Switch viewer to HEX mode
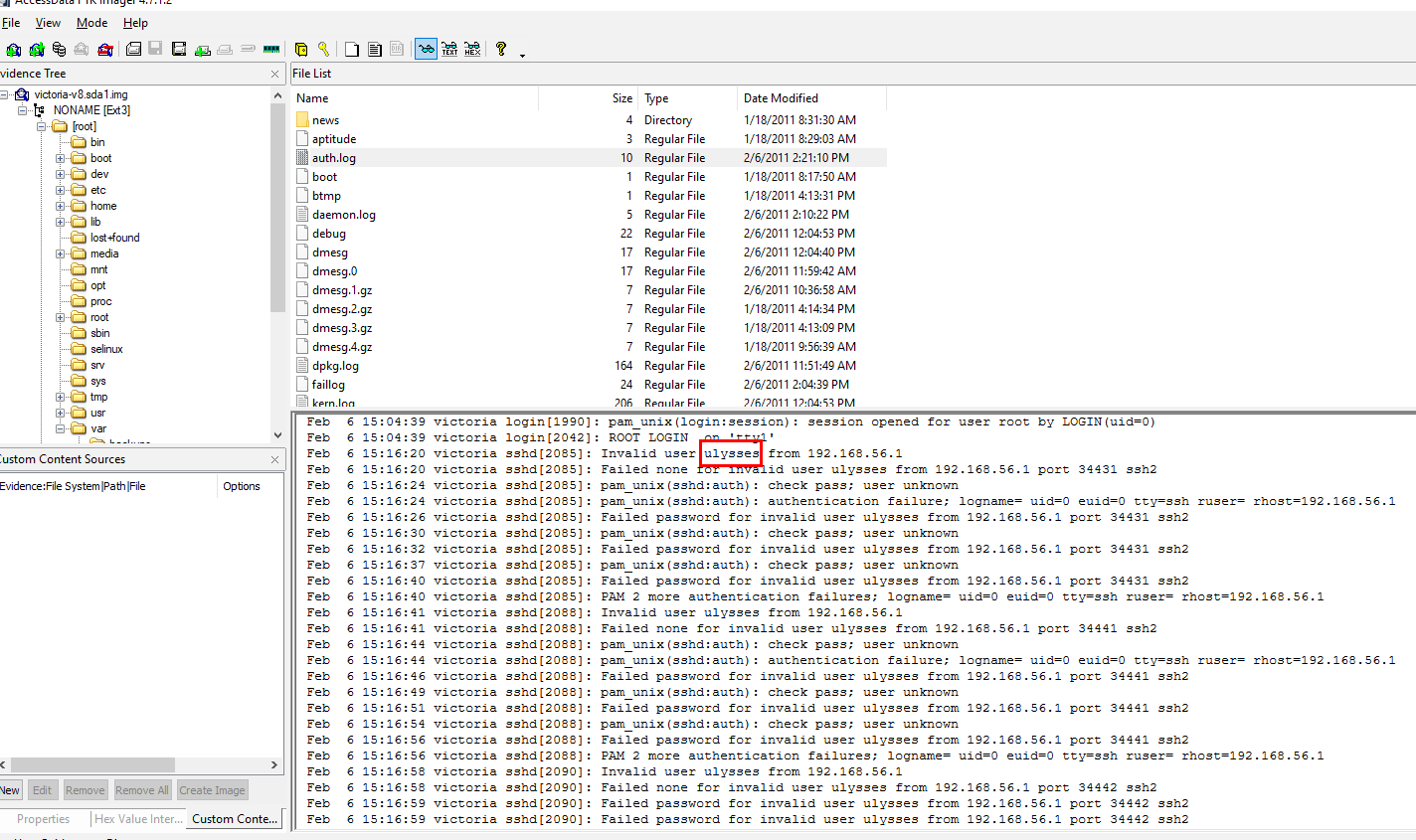This screenshot has height=840, width=1416. 472,49
